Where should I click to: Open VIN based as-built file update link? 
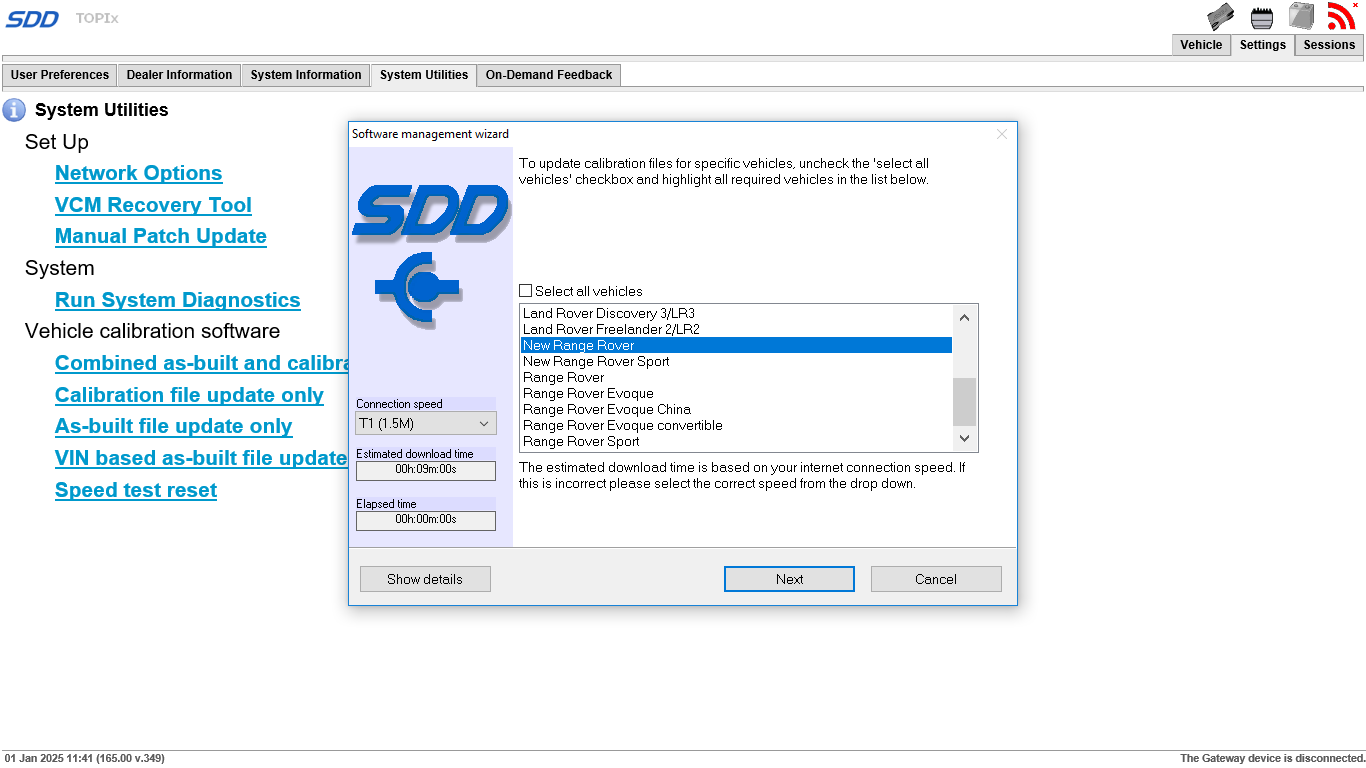point(201,458)
